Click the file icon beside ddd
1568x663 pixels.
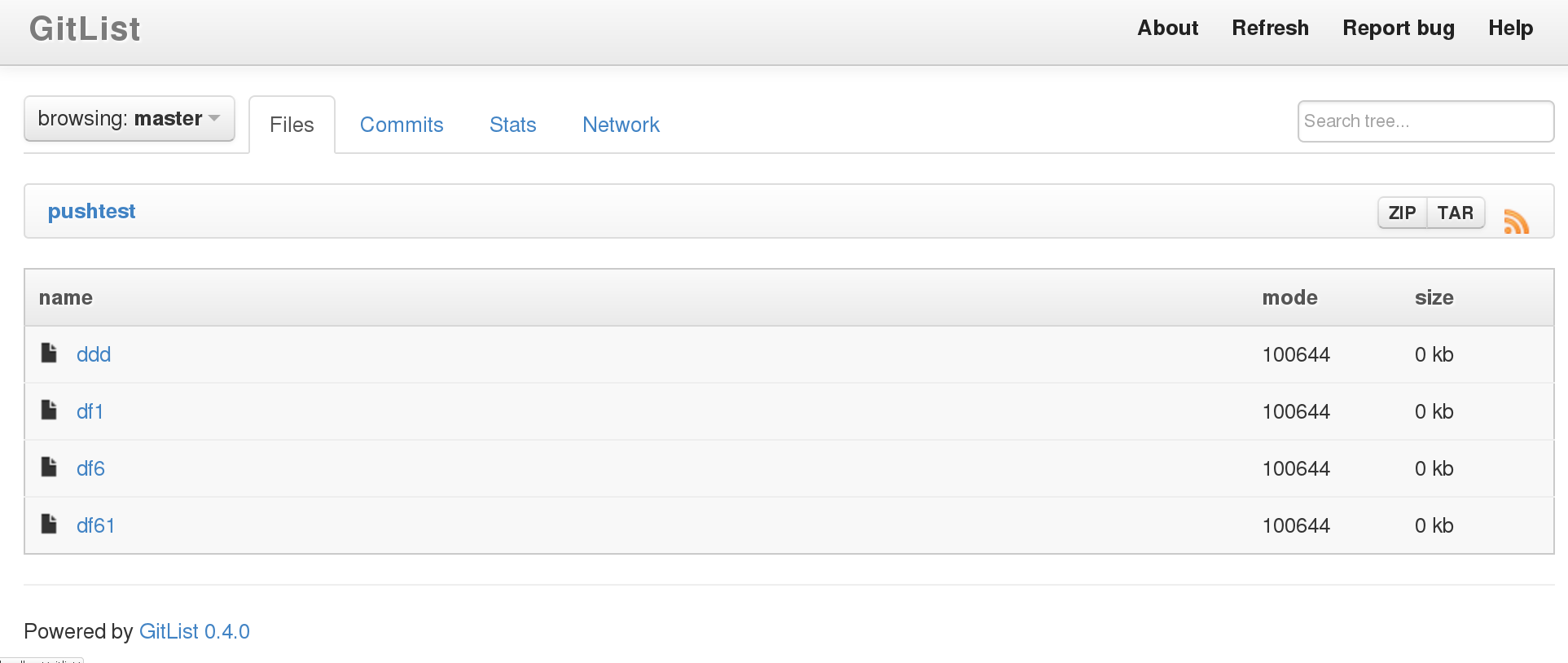[x=49, y=353]
